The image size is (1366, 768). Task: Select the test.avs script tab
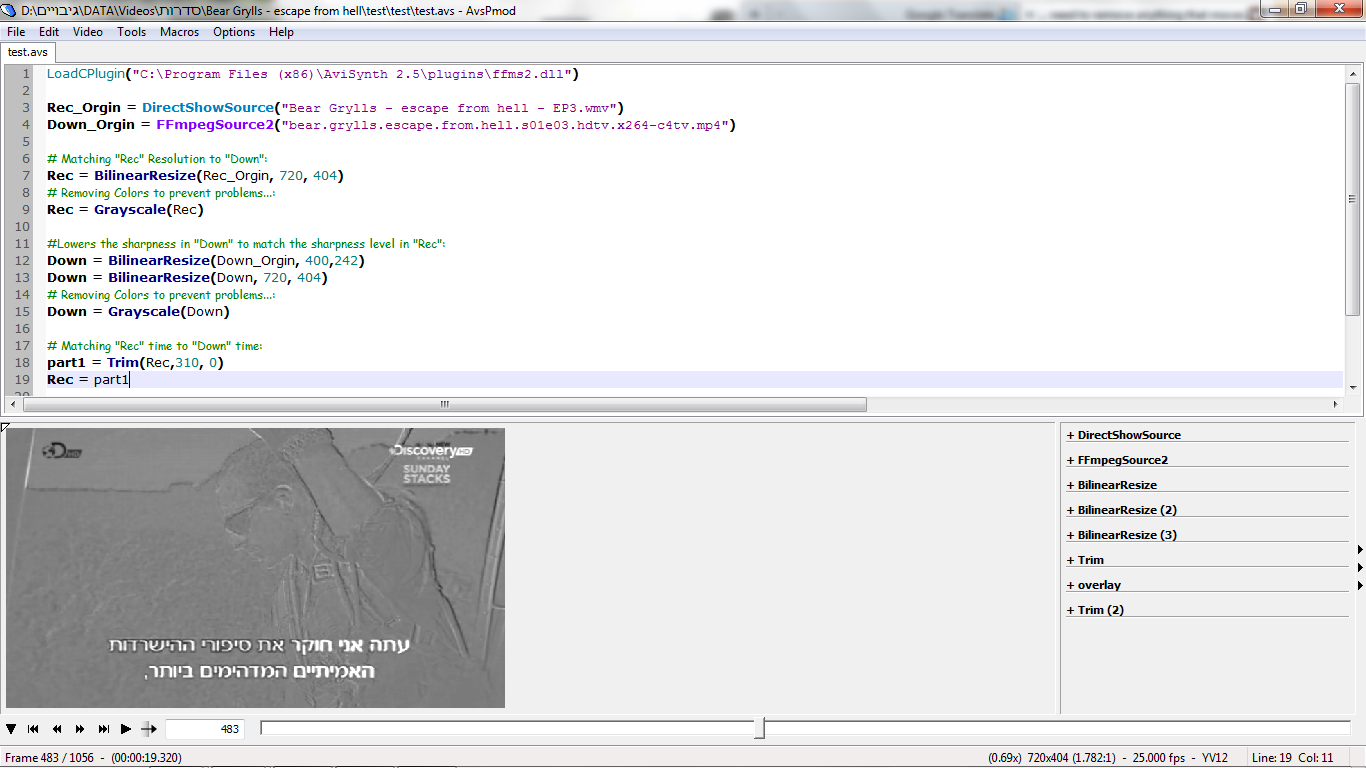28,52
